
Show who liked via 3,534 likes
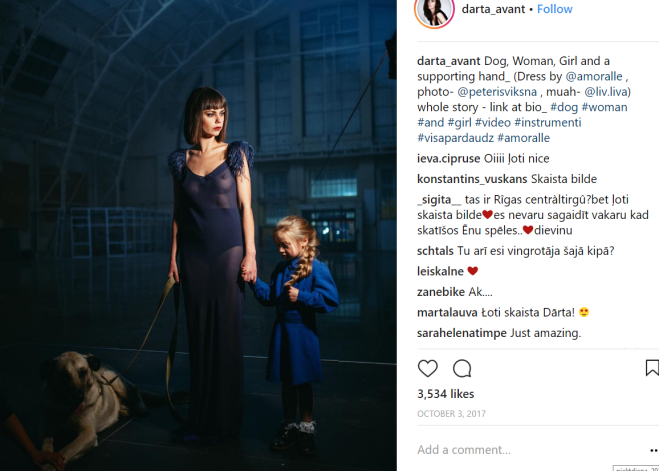click(x=445, y=394)
